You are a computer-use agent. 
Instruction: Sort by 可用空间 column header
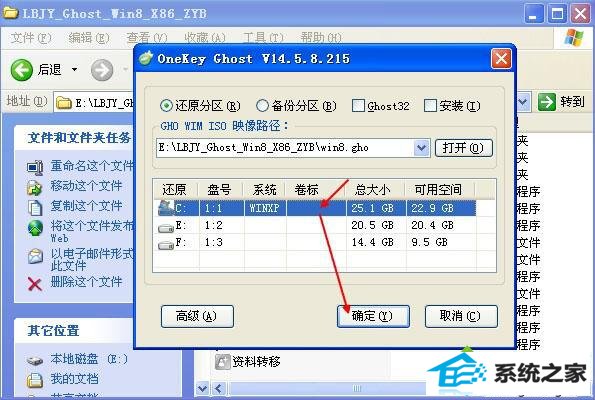pyautogui.click(x=439, y=189)
